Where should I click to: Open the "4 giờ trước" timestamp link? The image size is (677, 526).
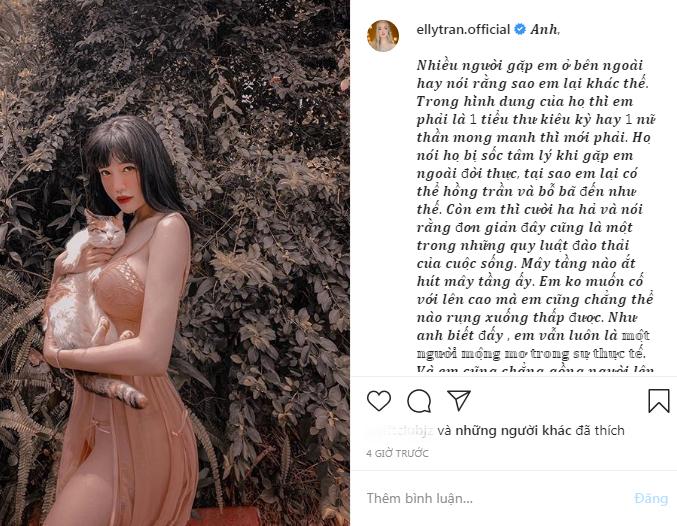tap(398, 453)
